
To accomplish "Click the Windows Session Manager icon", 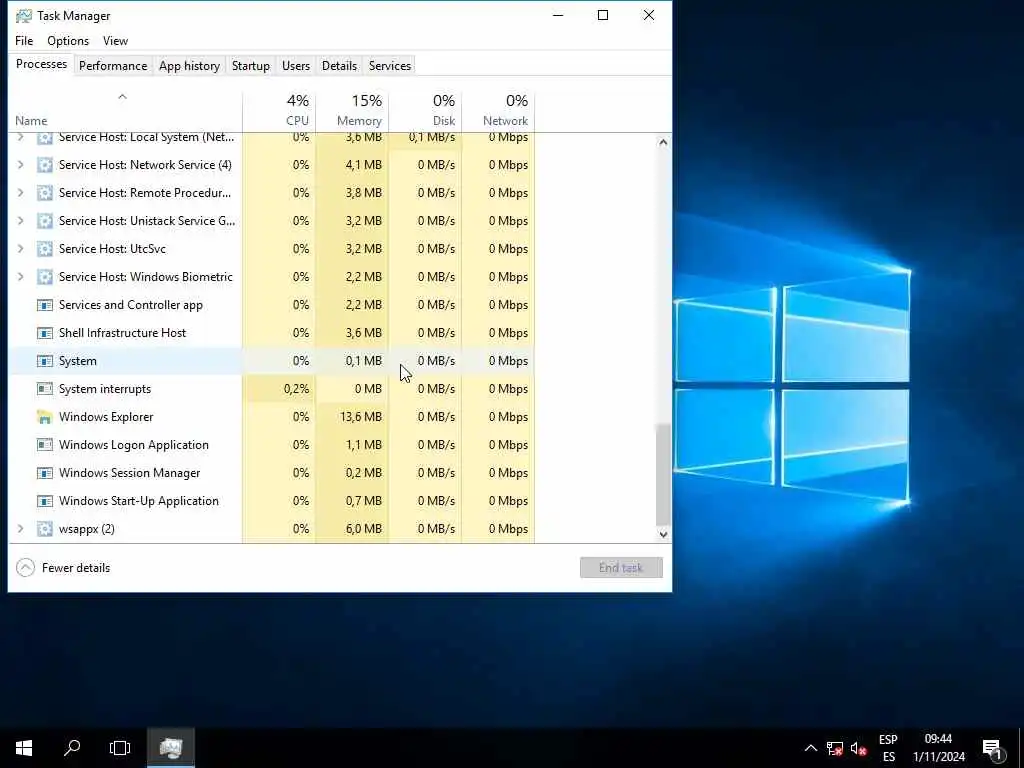I will click(44, 473).
